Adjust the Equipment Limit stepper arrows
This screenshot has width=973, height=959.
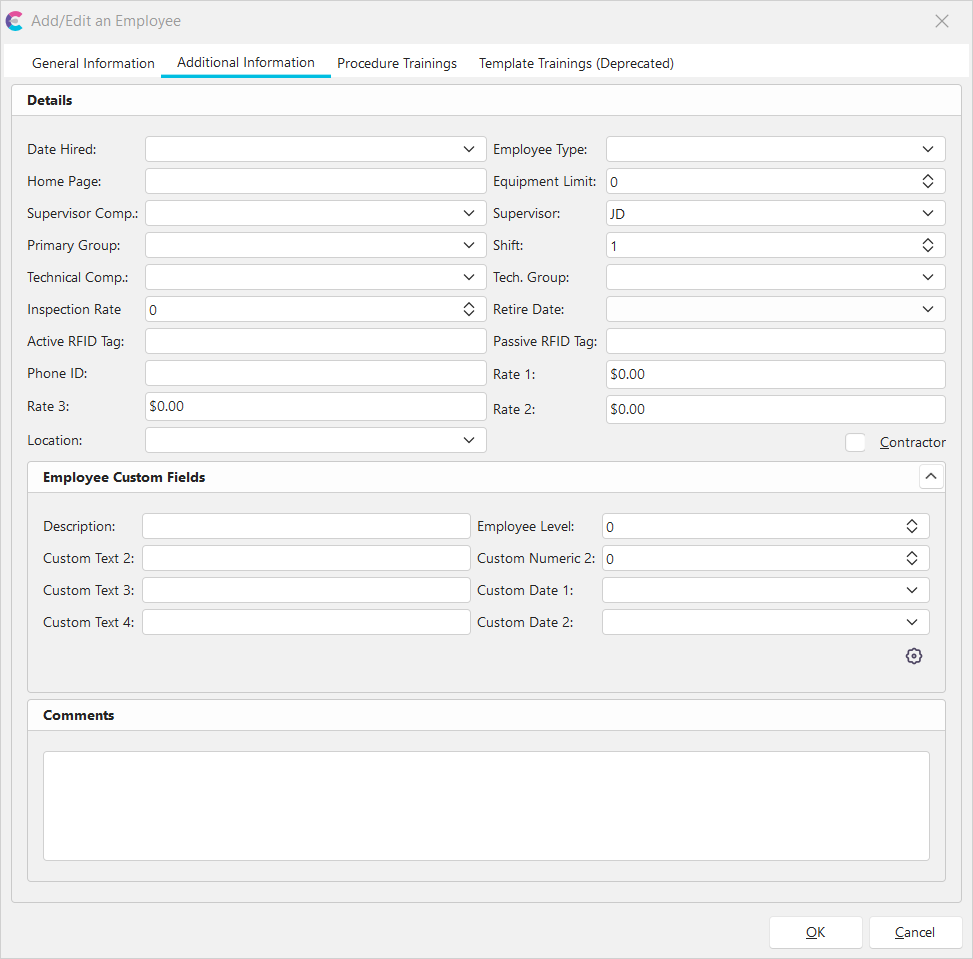click(927, 181)
